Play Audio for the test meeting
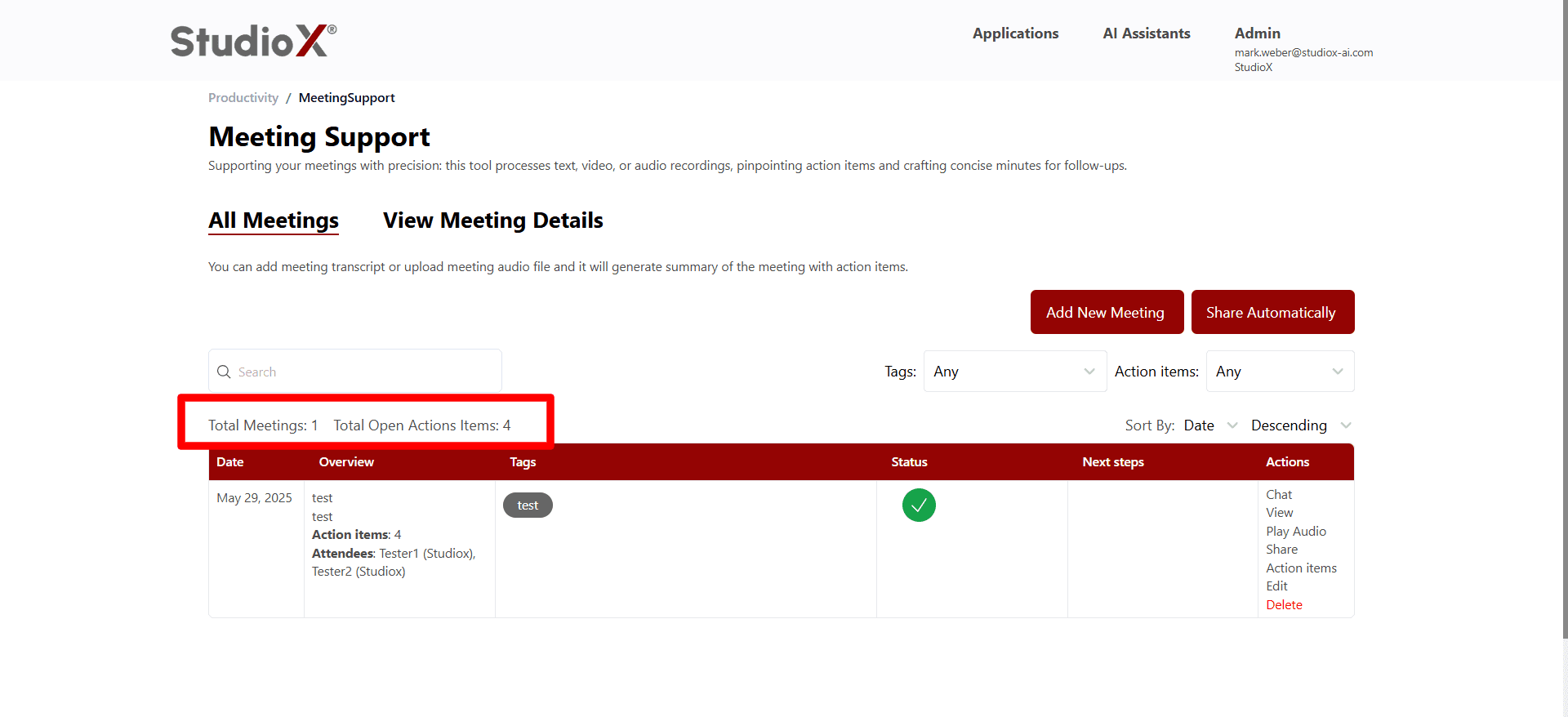The width and height of the screenshot is (1568, 717). pyautogui.click(x=1295, y=532)
